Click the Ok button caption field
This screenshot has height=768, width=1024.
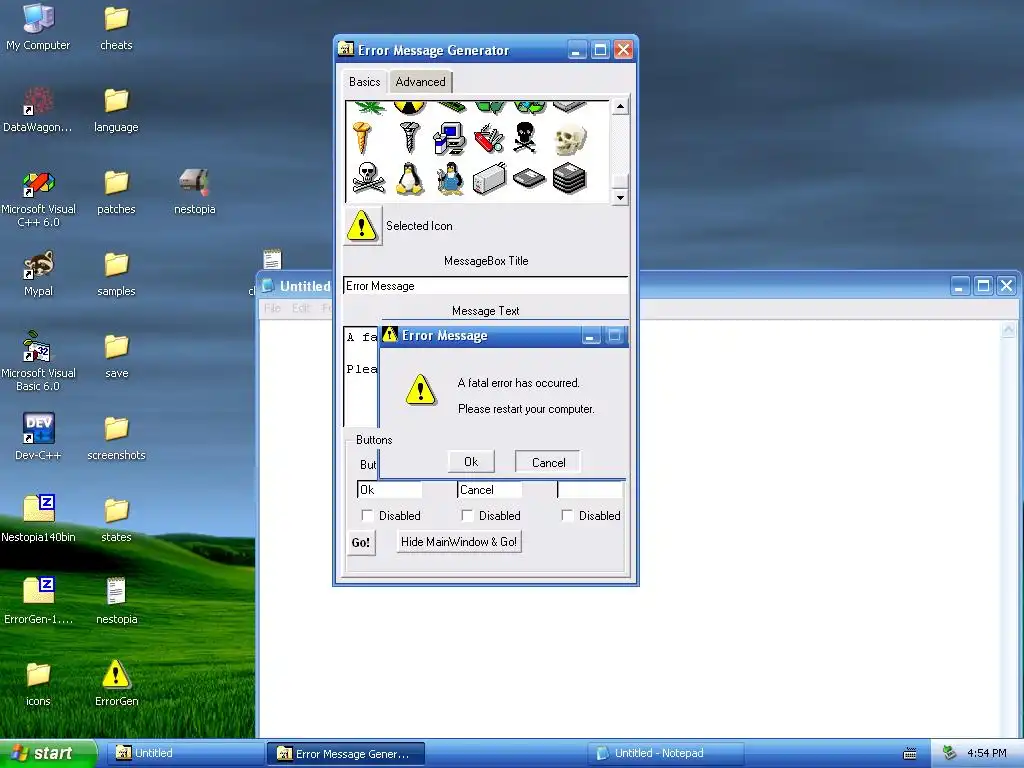pyautogui.click(x=390, y=490)
